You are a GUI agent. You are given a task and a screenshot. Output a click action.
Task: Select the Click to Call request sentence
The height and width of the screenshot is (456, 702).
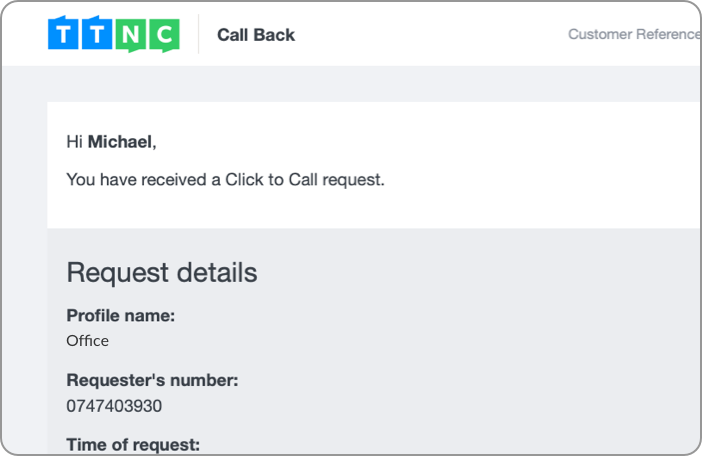coord(225,179)
